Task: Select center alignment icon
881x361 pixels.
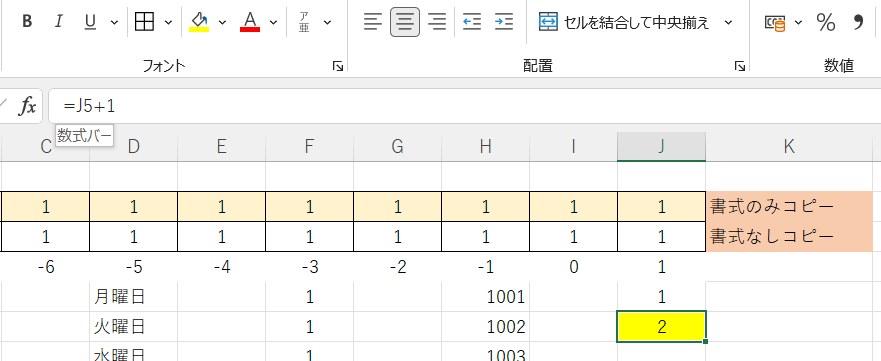Action: pos(405,22)
